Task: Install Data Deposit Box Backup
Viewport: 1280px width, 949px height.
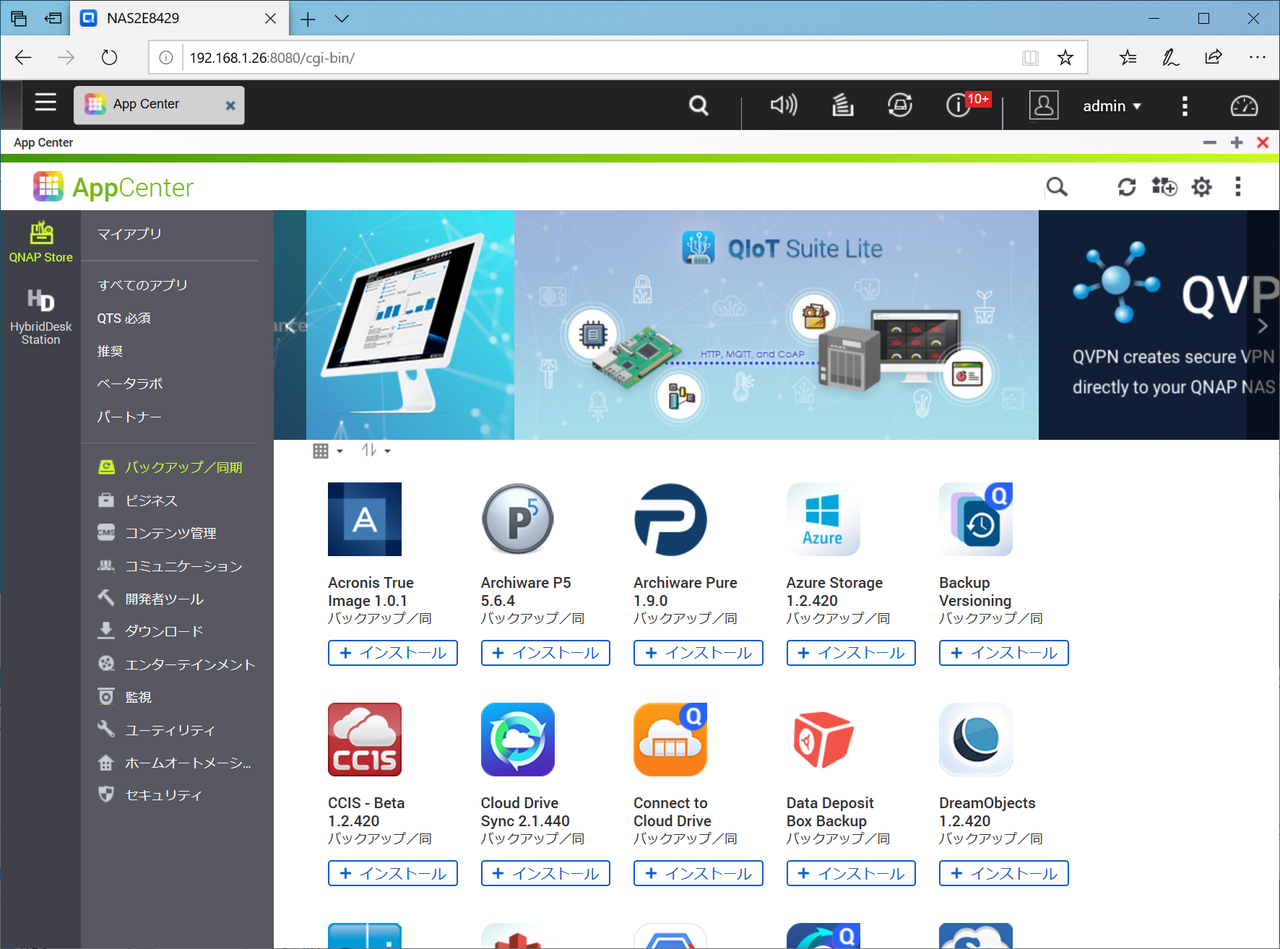Action: [852, 873]
